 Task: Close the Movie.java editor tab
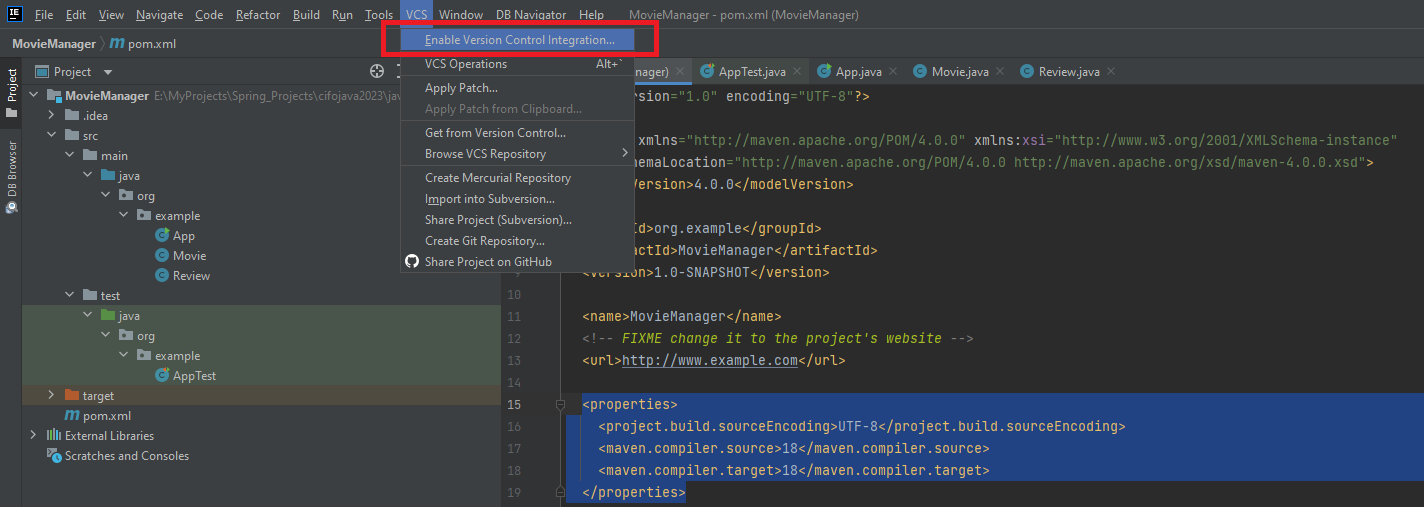click(999, 72)
